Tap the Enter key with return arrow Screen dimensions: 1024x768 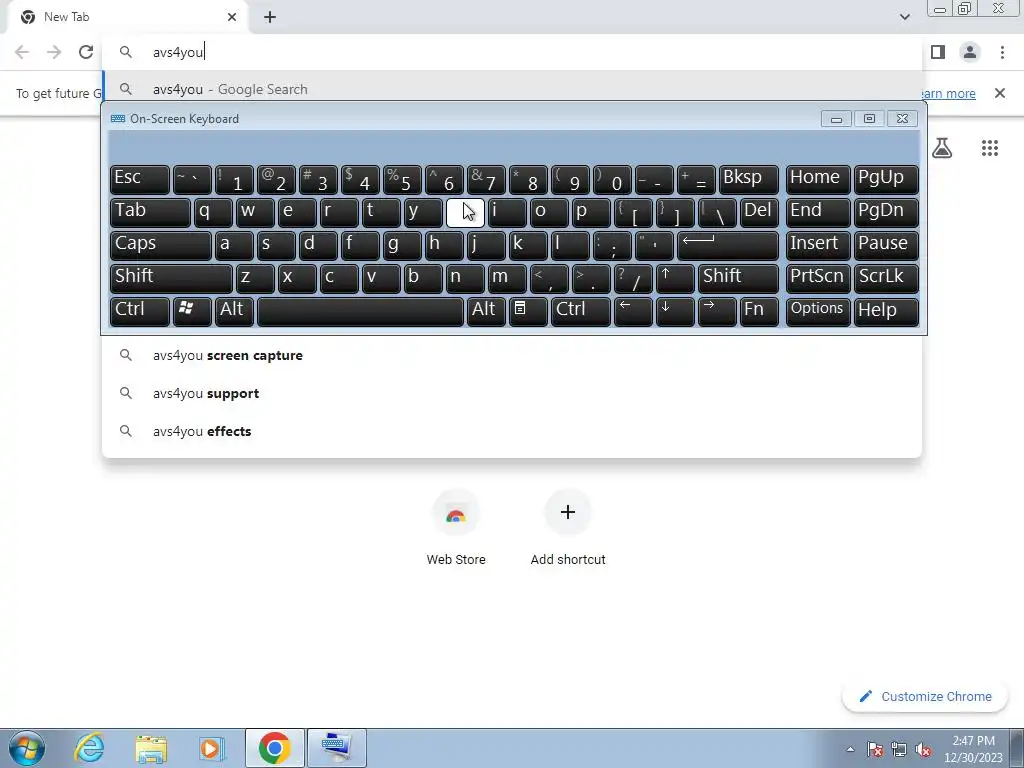pos(728,245)
